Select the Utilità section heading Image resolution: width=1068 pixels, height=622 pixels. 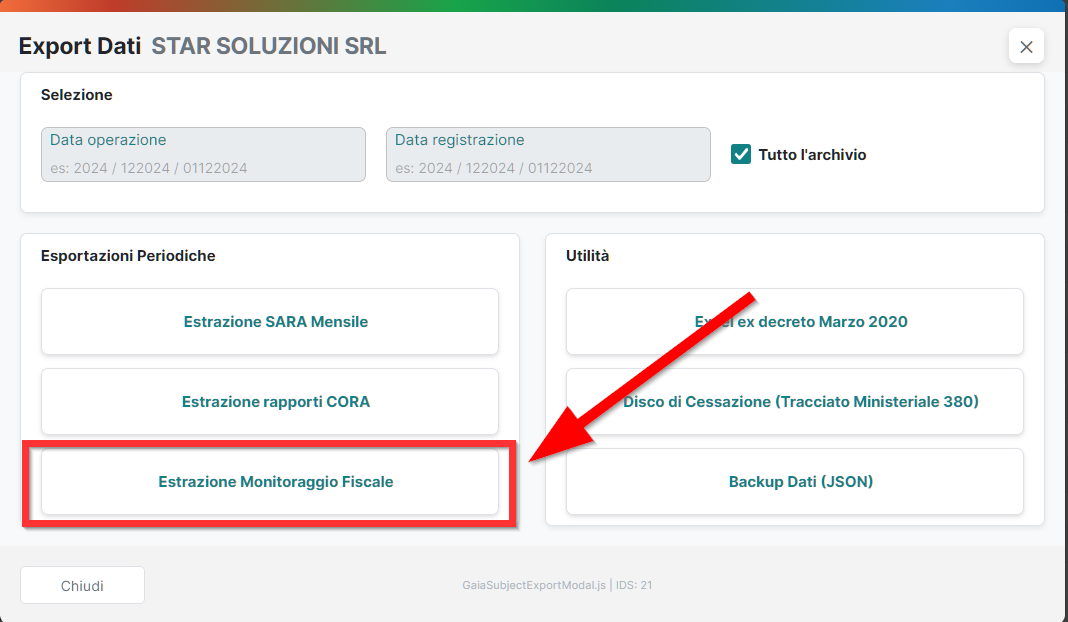tap(587, 255)
